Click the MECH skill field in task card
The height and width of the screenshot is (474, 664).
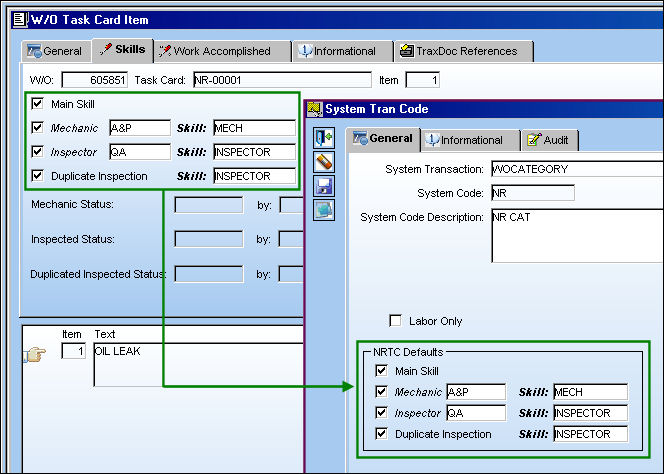[x=255, y=128]
